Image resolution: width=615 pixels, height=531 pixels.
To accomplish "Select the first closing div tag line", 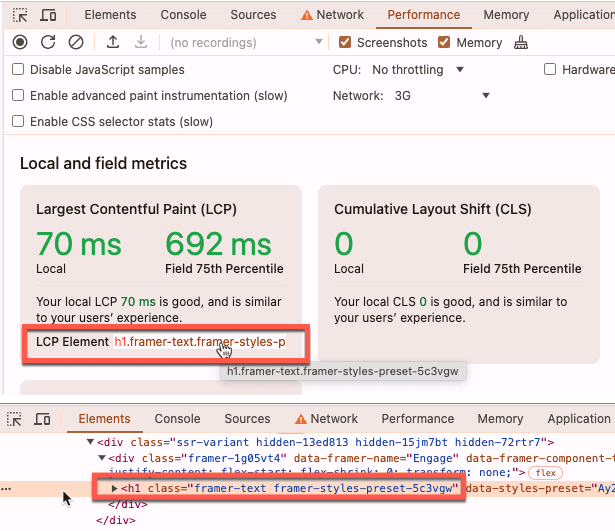I will [x=128, y=504].
